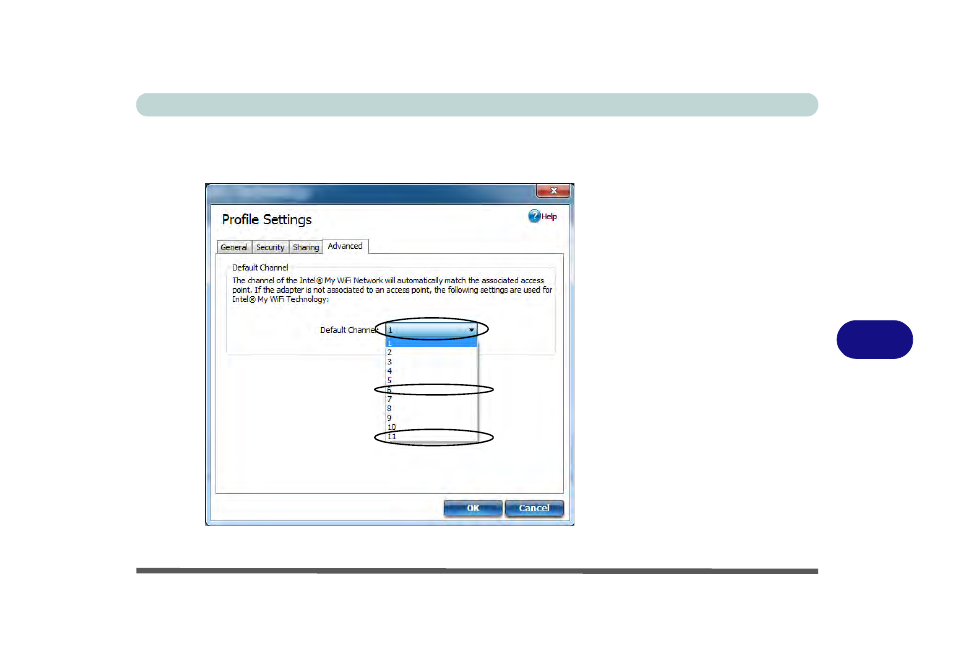Switch to the Security tab
This screenshot has height=672, width=954.
(x=270, y=247)
